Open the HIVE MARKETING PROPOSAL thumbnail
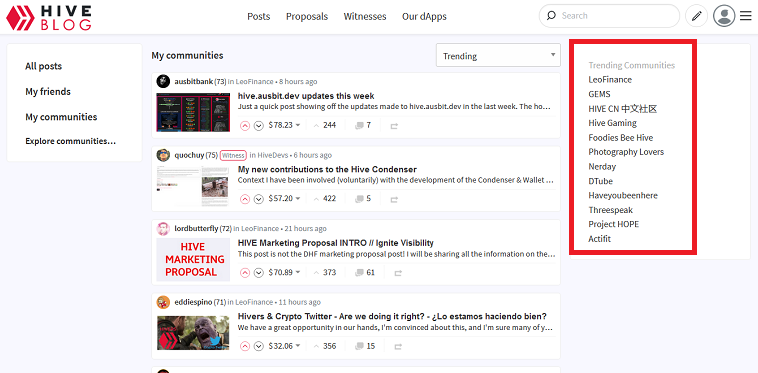 [193, 259]
